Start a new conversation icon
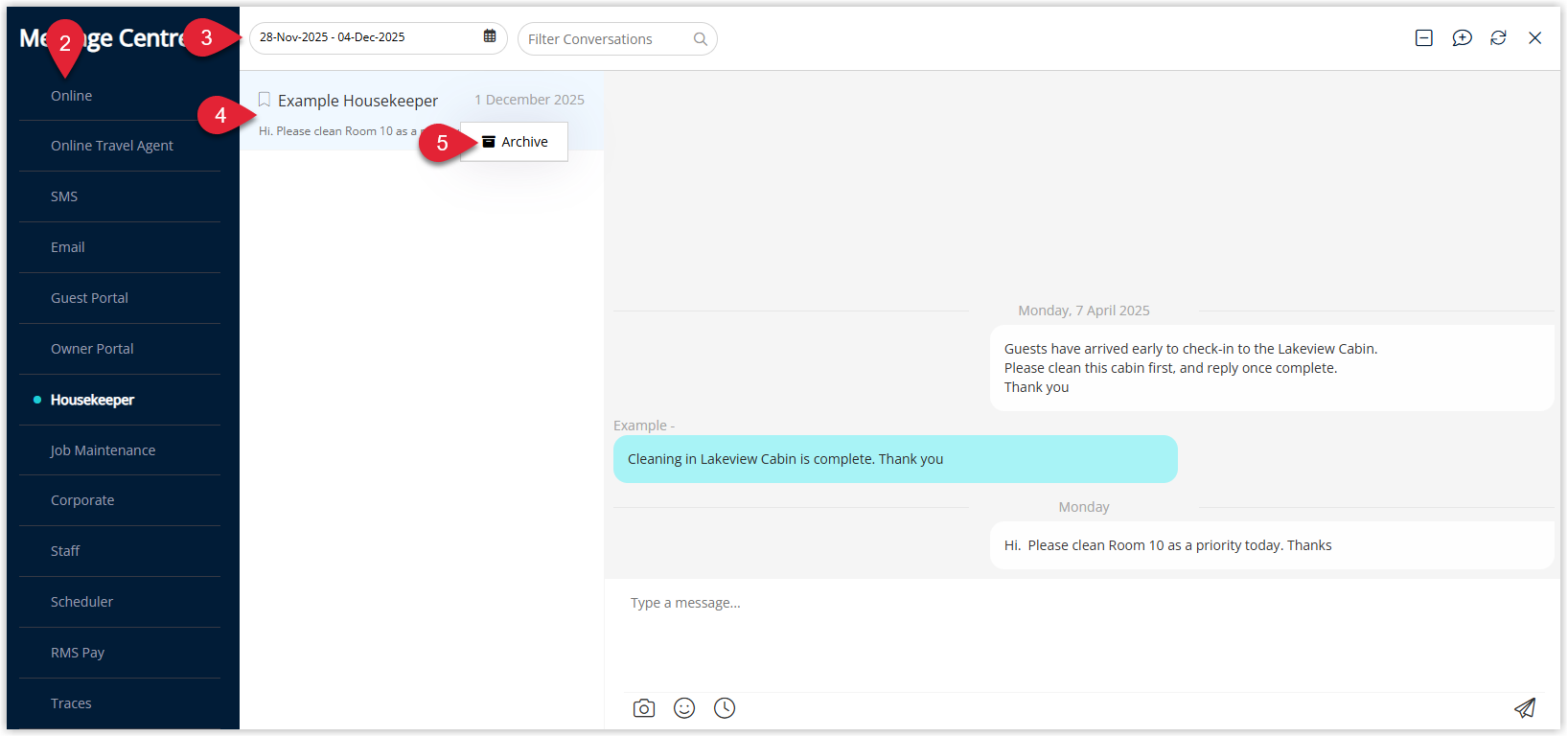This screenshot has width=1568, height=737. [x=1462, y=37]
